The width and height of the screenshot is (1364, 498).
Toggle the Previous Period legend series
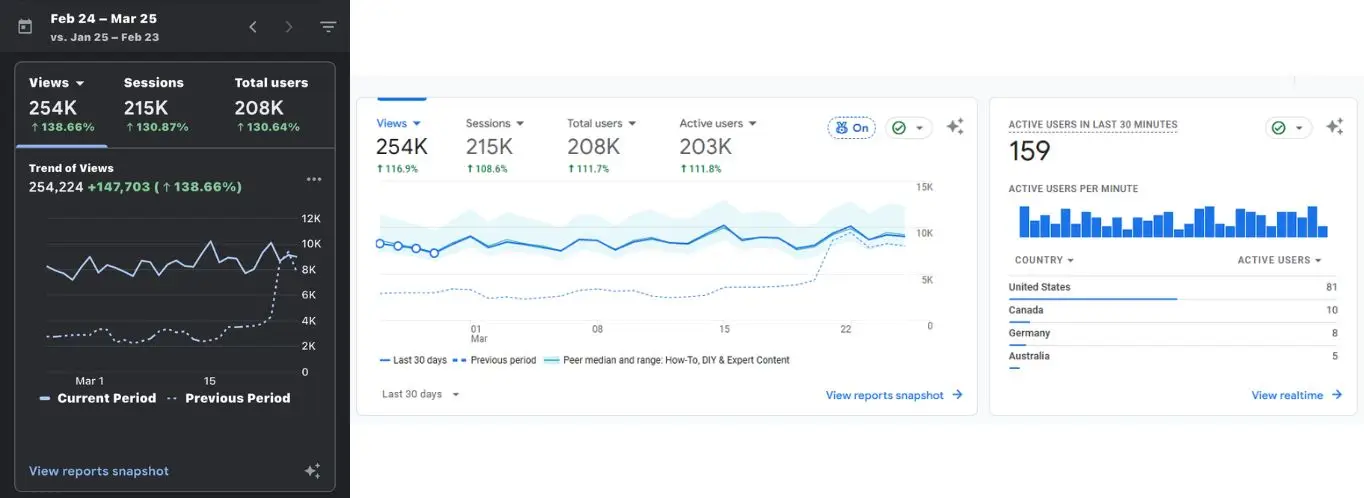pos(228,398)
